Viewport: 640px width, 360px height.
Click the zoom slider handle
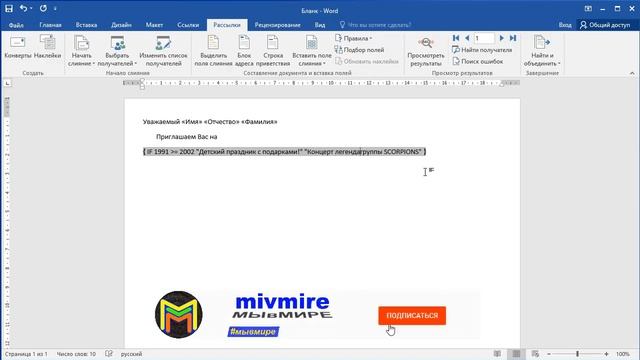[578, 354]
